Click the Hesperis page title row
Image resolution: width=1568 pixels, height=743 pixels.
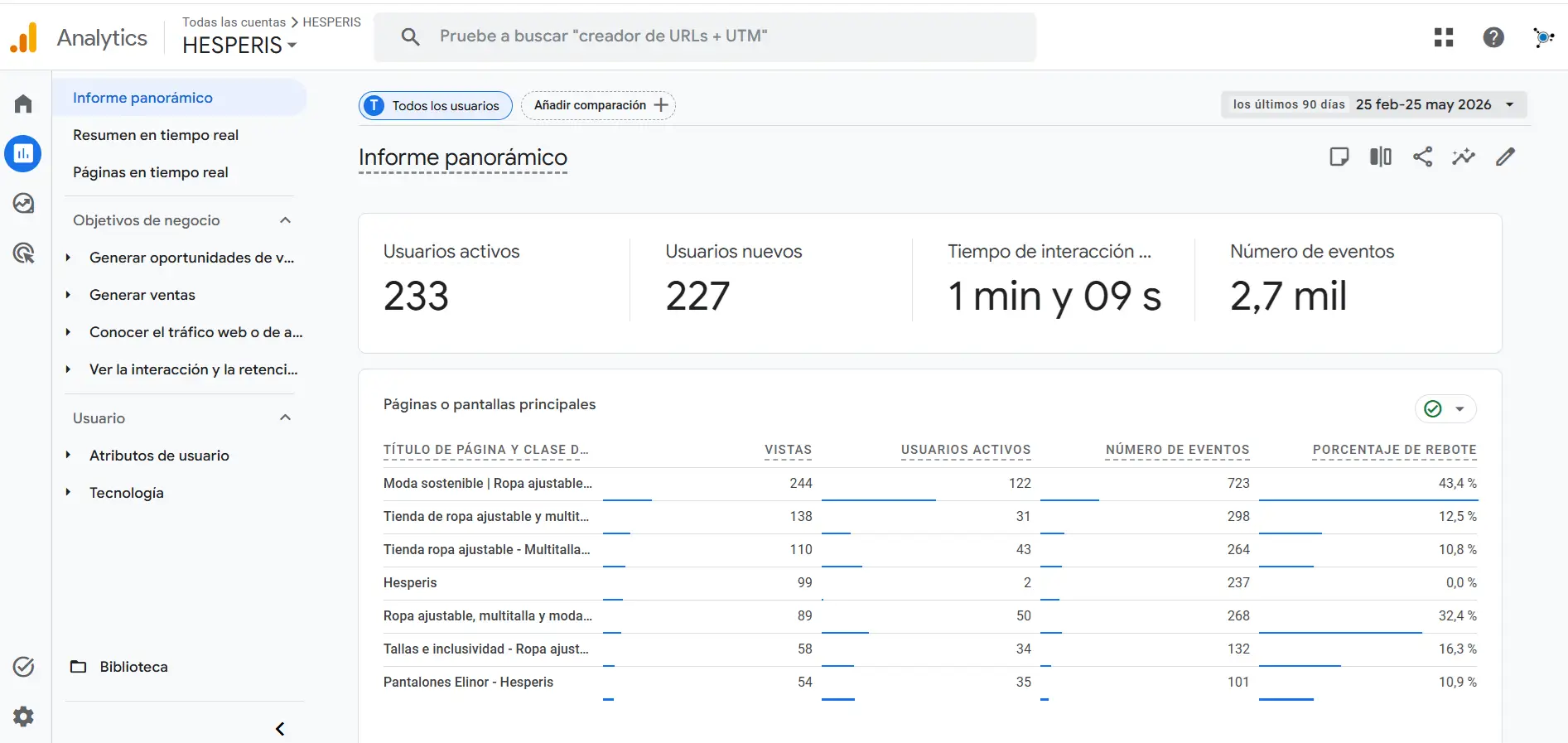[930, 583]
